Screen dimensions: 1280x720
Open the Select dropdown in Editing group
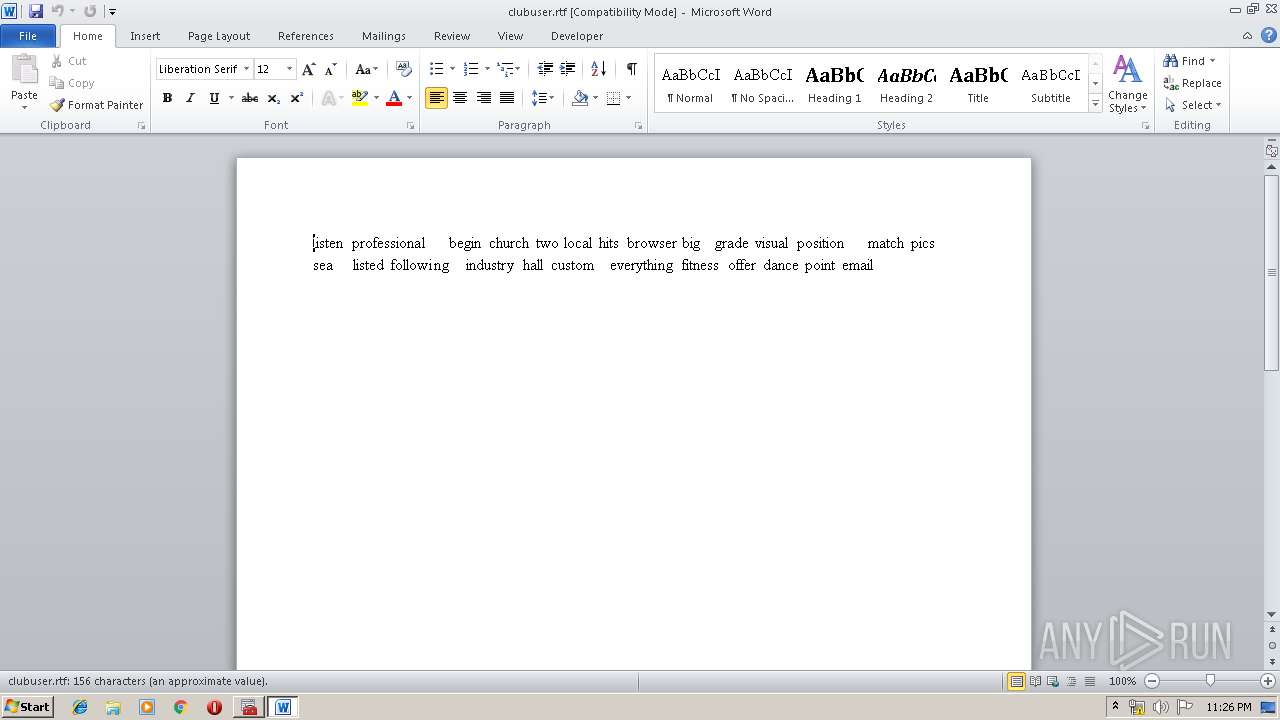[1193, 105]
